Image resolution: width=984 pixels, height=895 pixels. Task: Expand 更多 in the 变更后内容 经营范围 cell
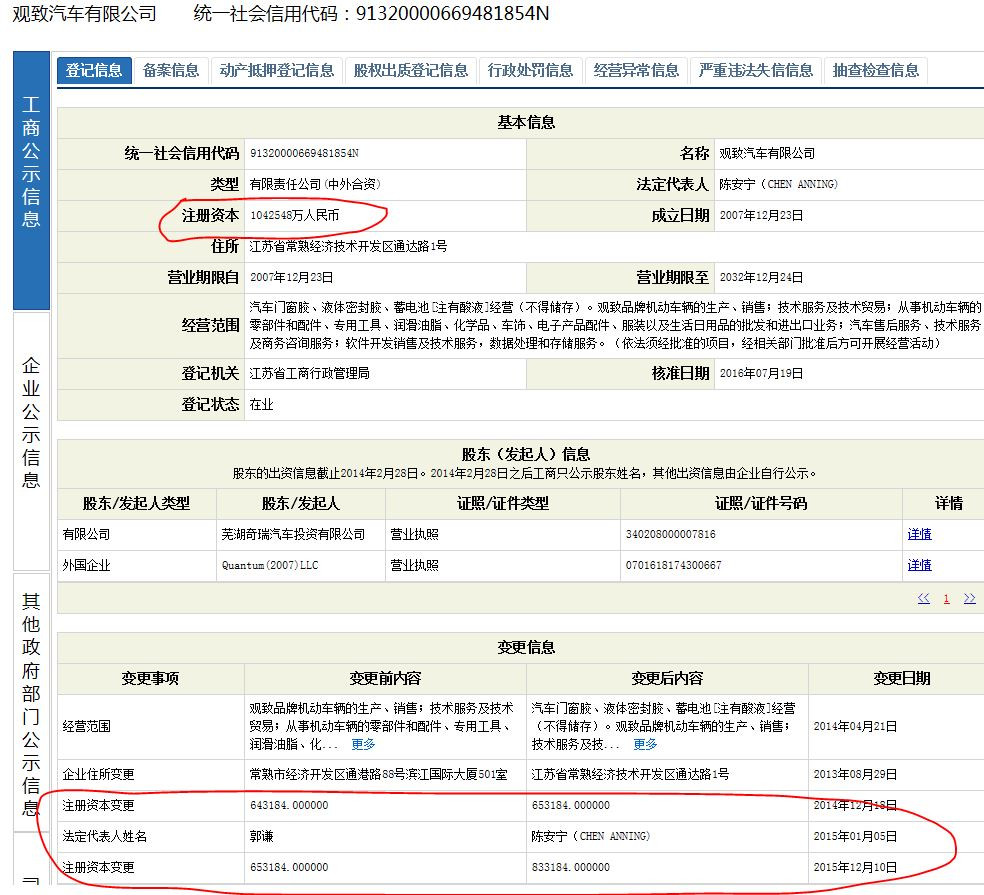644,744
